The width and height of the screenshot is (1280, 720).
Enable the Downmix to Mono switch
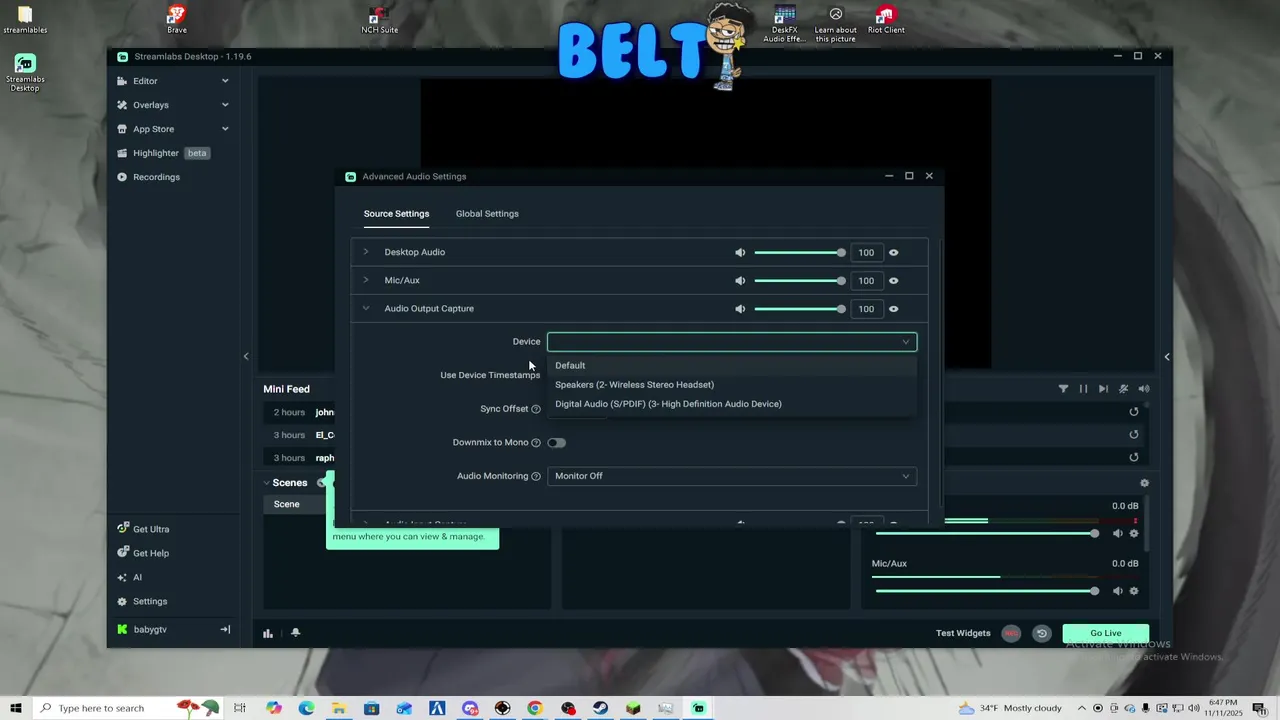[x=557, y=442]
